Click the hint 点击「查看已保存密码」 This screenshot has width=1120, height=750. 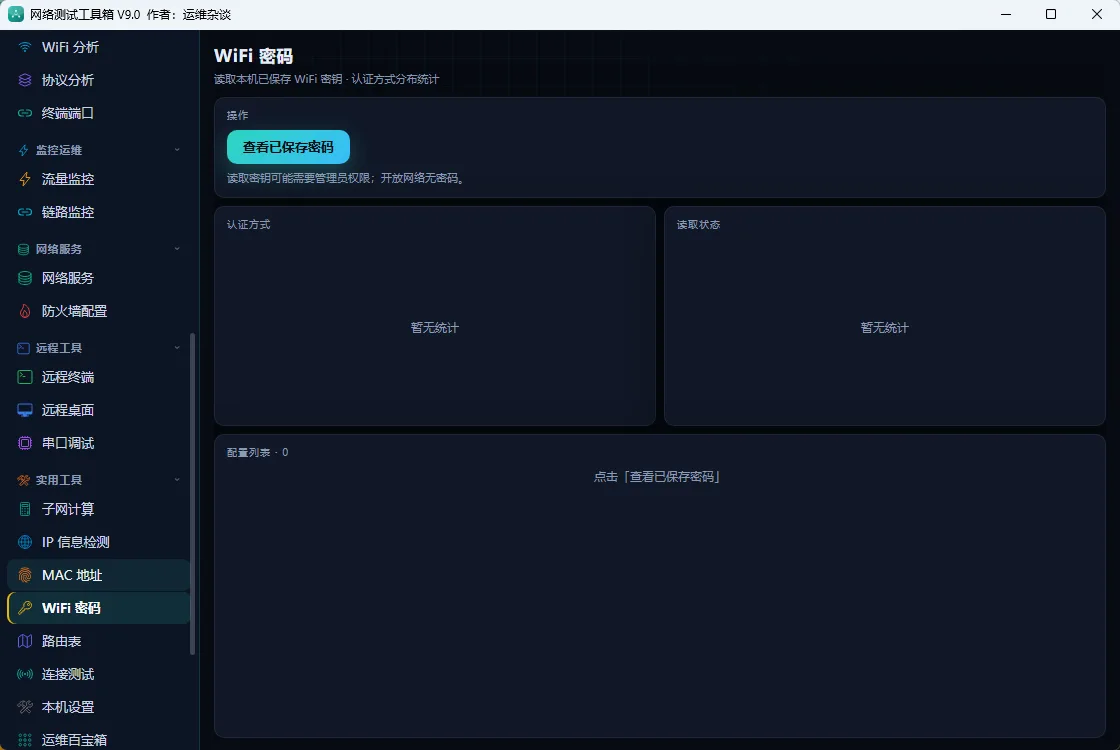[657, 476]
